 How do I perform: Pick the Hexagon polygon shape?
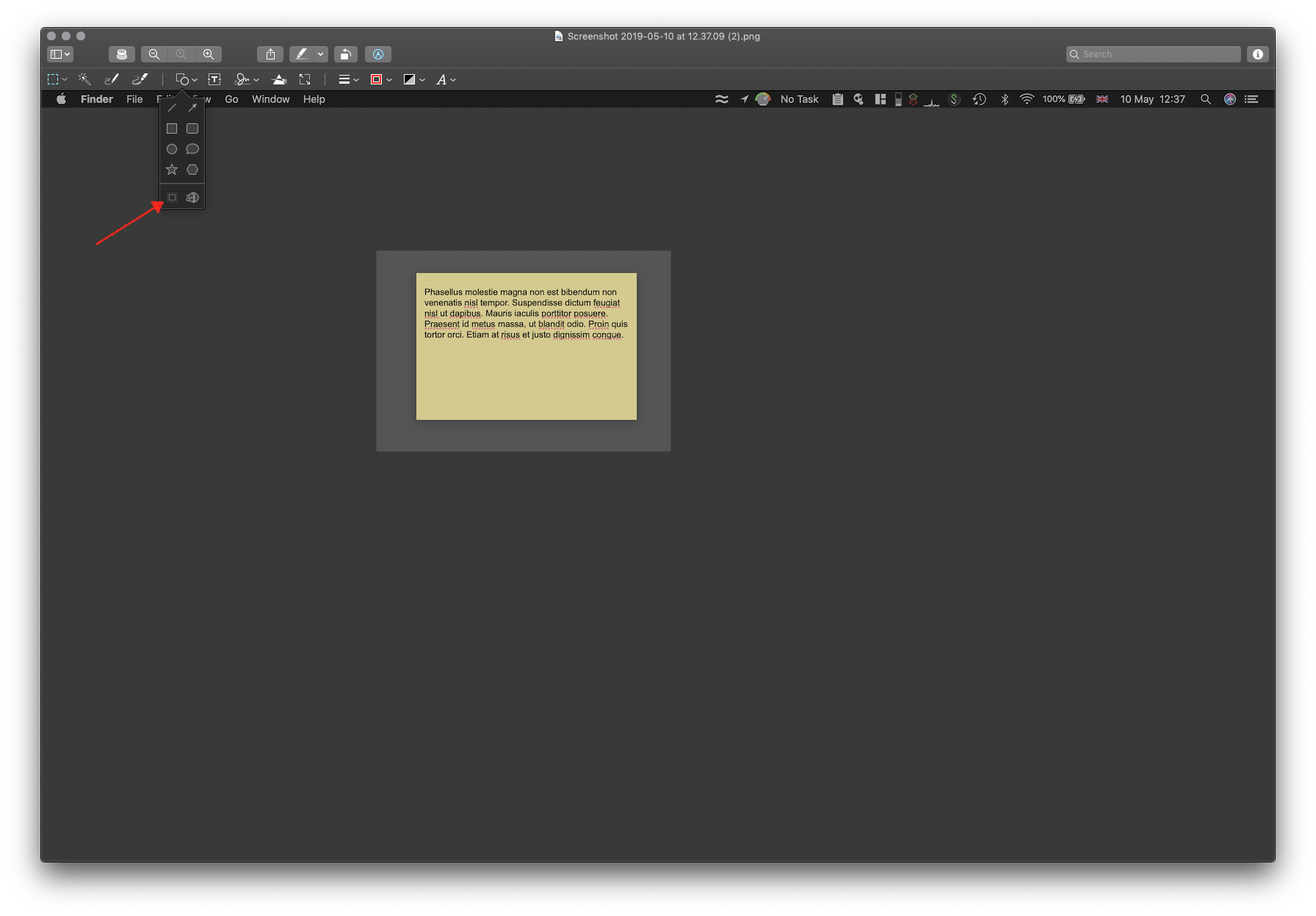pyautogui.click(x=192, y=170)
